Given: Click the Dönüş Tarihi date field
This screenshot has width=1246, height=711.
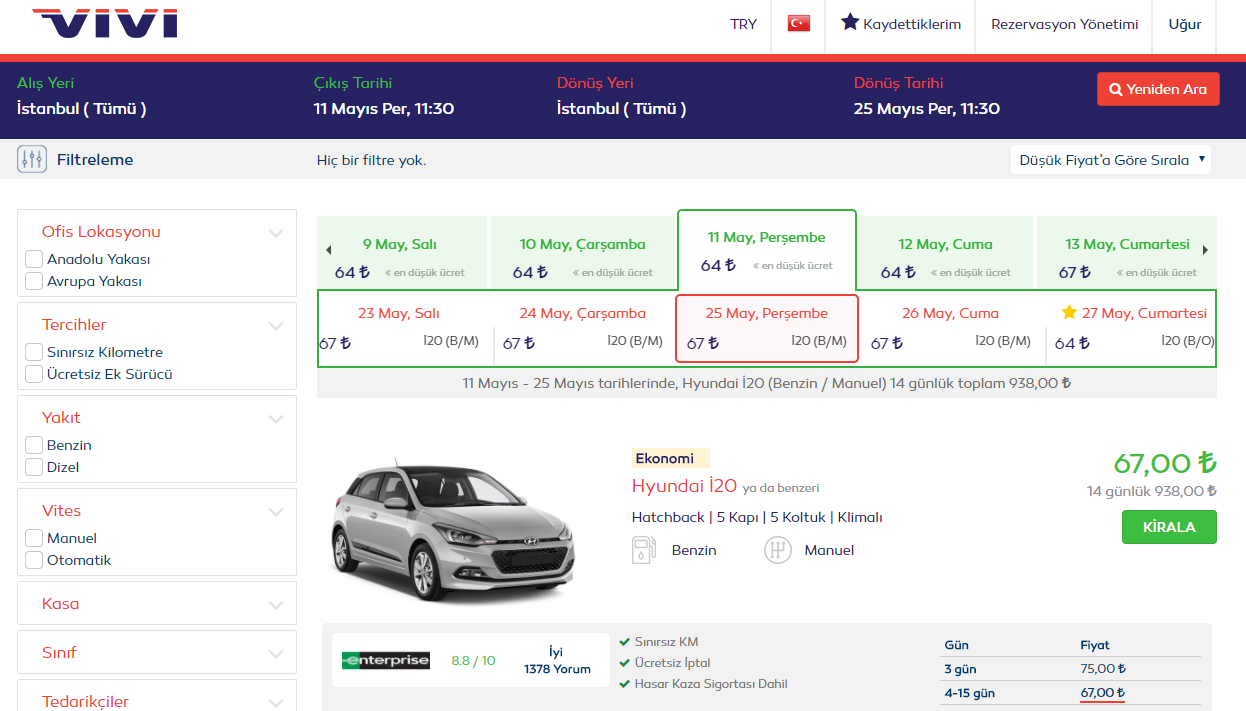Looking at the screenshot, I should click(927, 96).
